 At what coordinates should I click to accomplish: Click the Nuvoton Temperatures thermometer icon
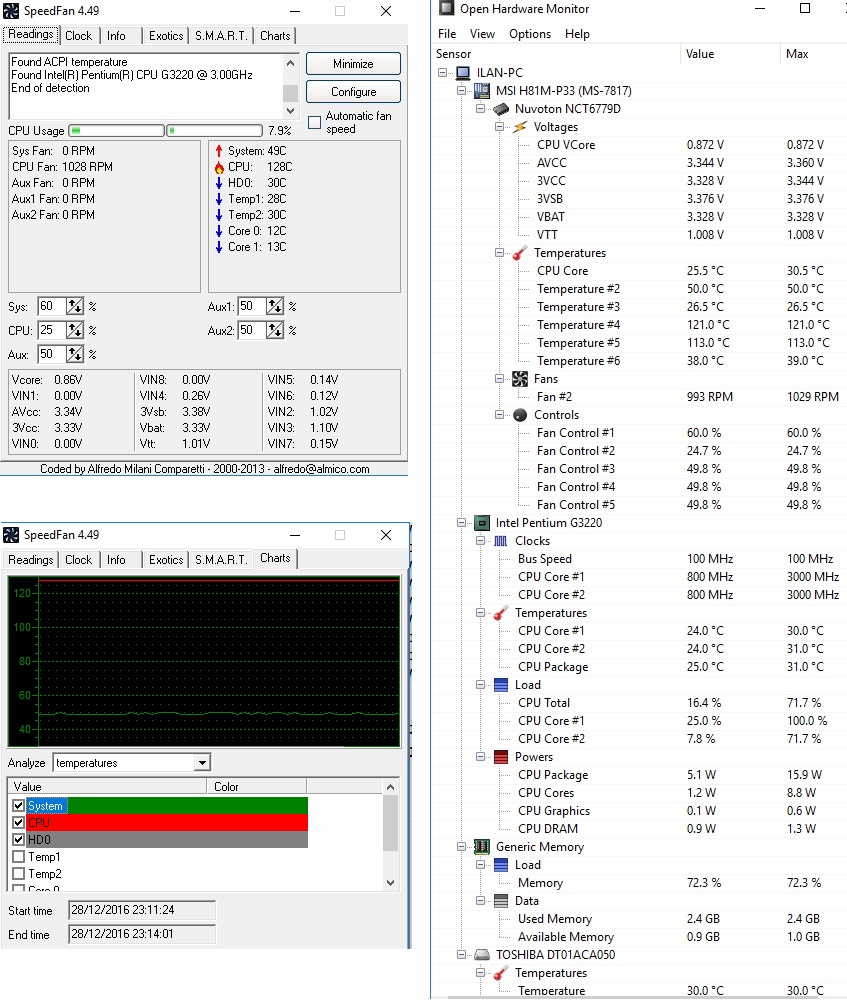(520, 253)
